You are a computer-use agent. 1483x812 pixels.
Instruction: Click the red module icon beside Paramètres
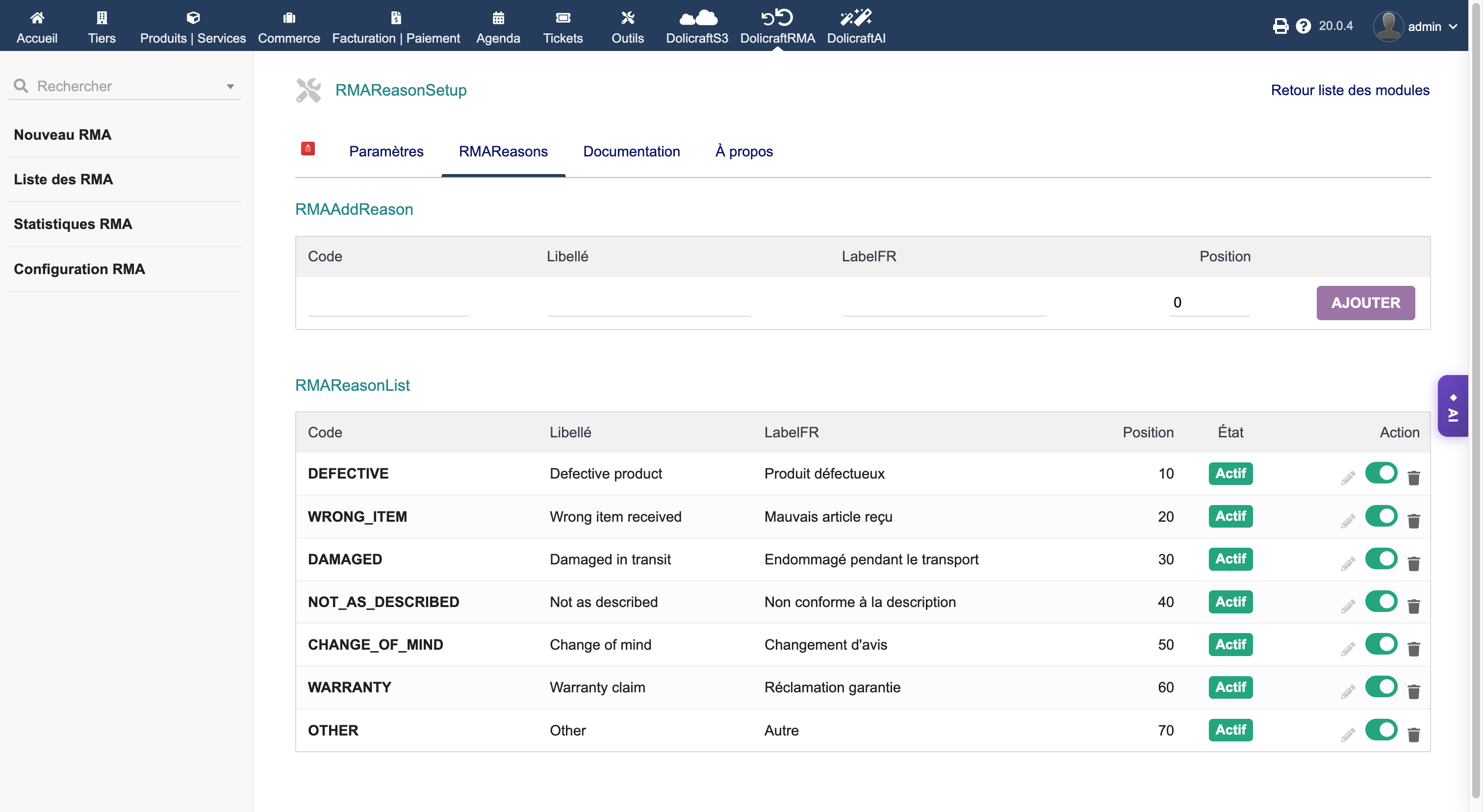[308, 149]
